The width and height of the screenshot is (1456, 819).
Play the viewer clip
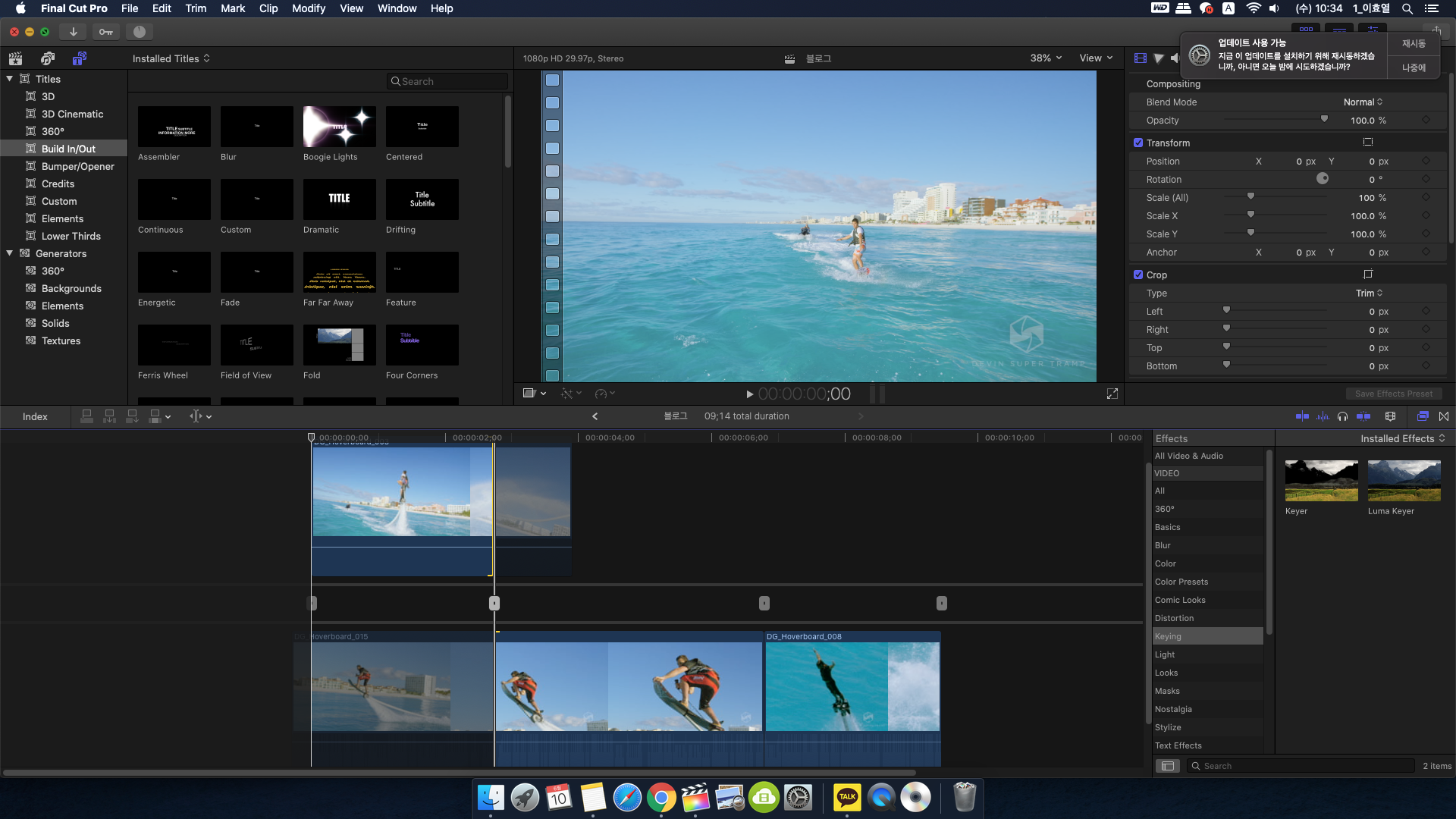[749, 394]
